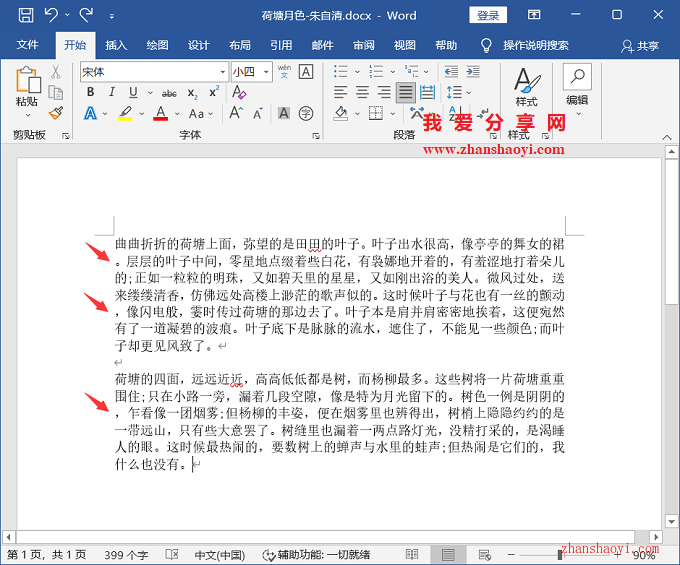The image size is (680, 565).
Task: Click the 登录 sign-in button
Action: click(x=488, y=15)
